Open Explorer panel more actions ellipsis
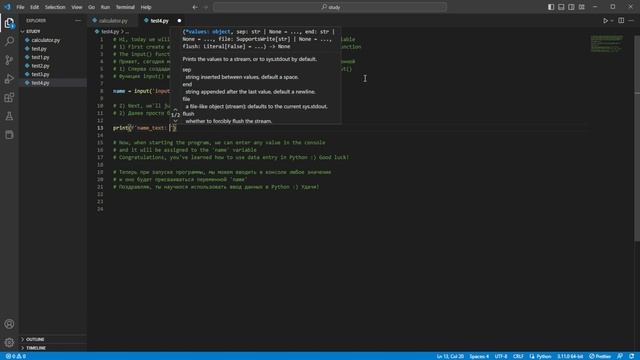The width and height of the screenshot is (640, 360). pyautogui.click(x=78, y=20)
